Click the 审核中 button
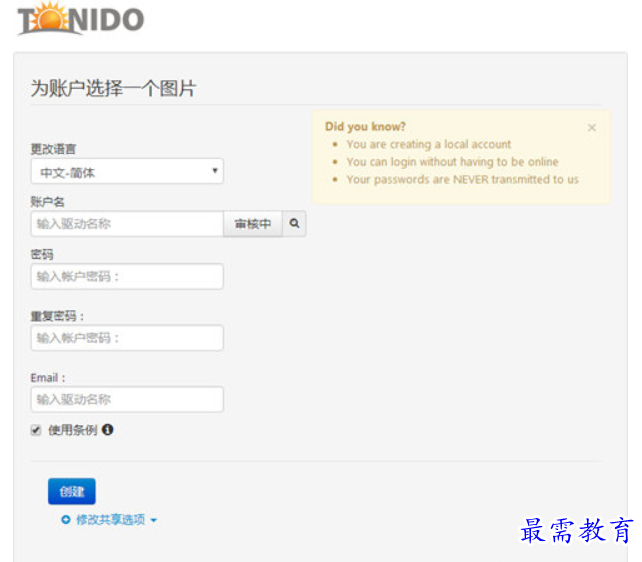Viewport: 642px width, 562px height. (x=253, y=223)
